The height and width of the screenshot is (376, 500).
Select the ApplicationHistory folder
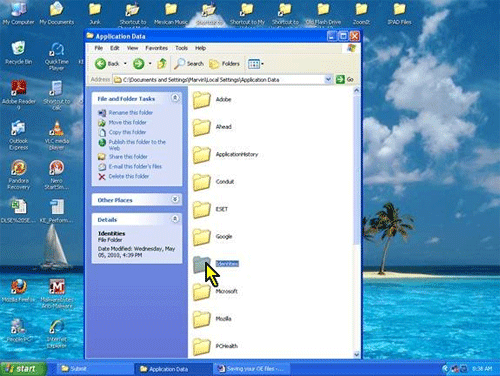coord(225,154)
